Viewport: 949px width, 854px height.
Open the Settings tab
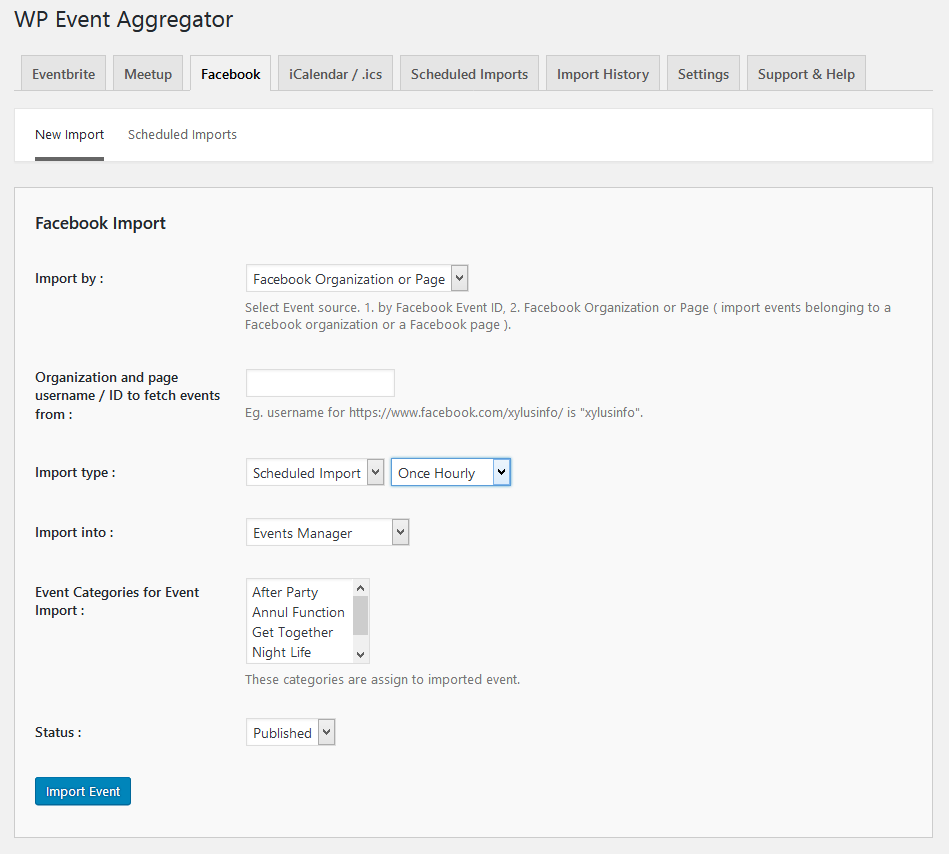(703, 74)
